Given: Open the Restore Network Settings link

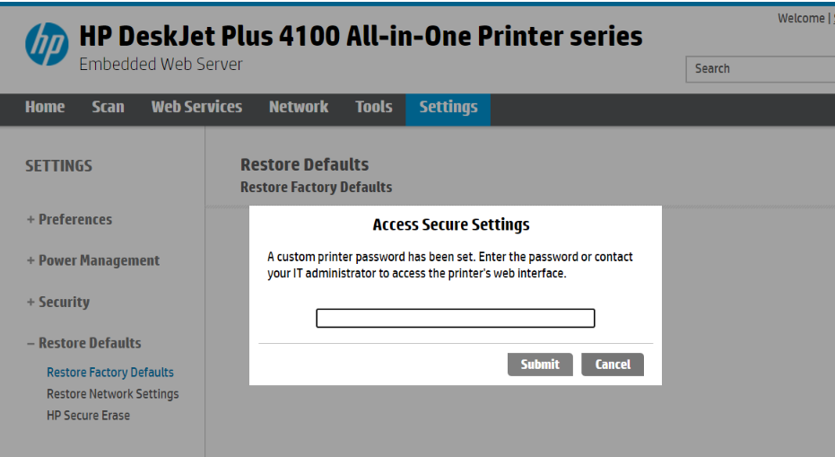Looking at the screenshot, I should pyautogui.click(x=112, y=394).
